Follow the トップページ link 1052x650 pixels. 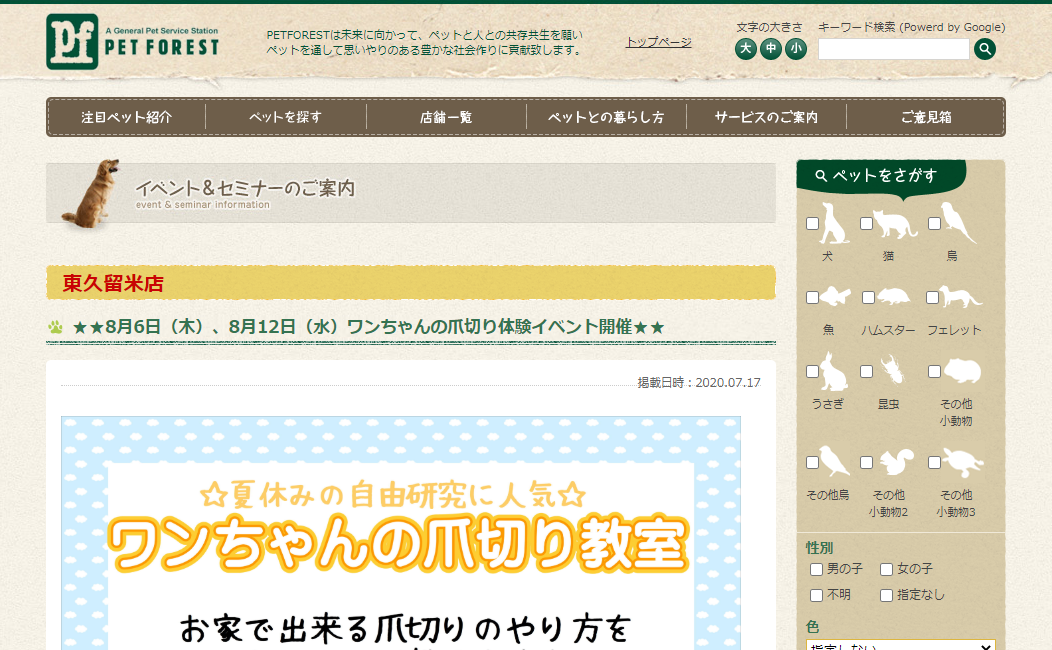[658, 42]
